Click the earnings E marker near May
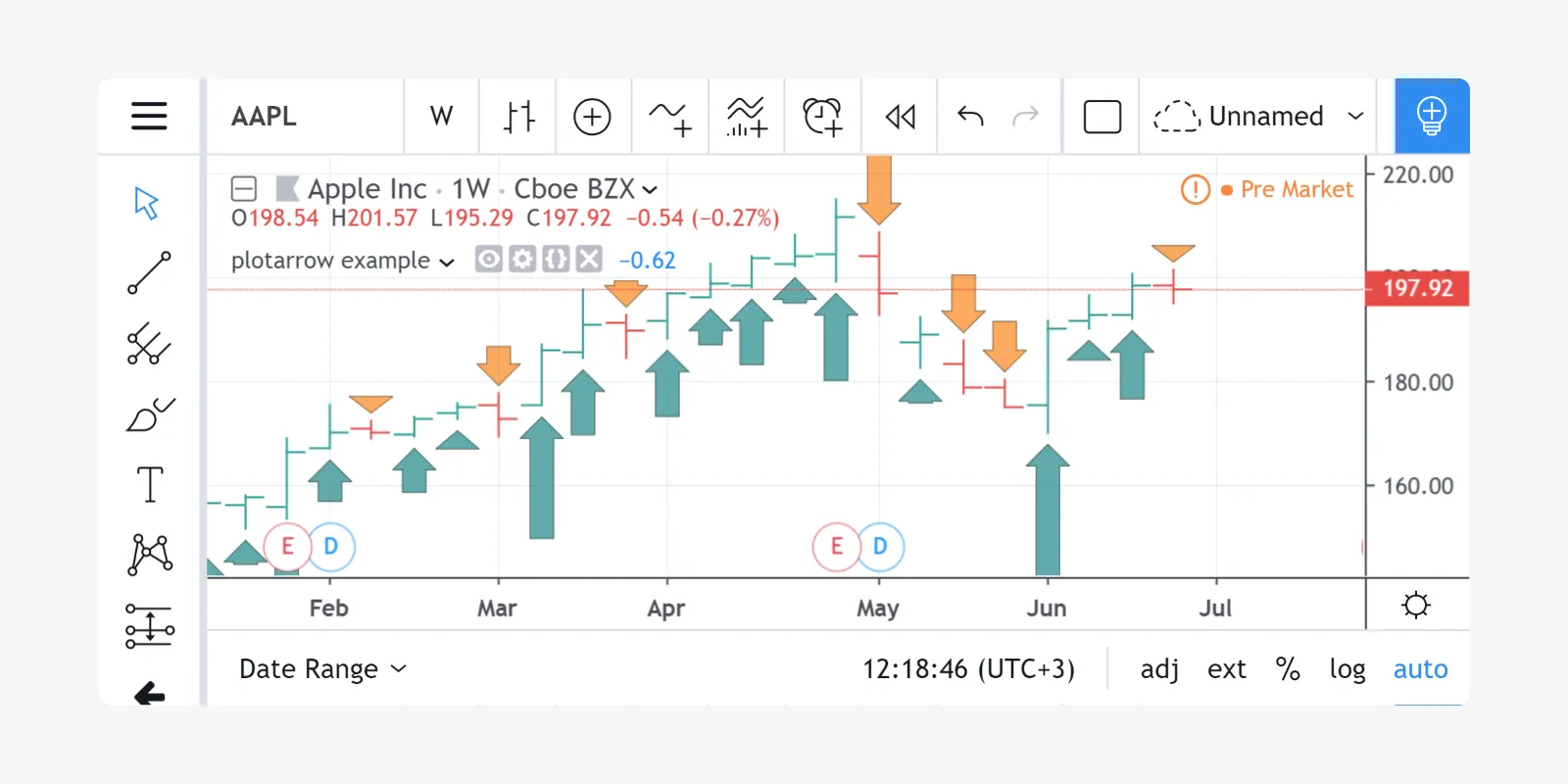 point(836,546)
